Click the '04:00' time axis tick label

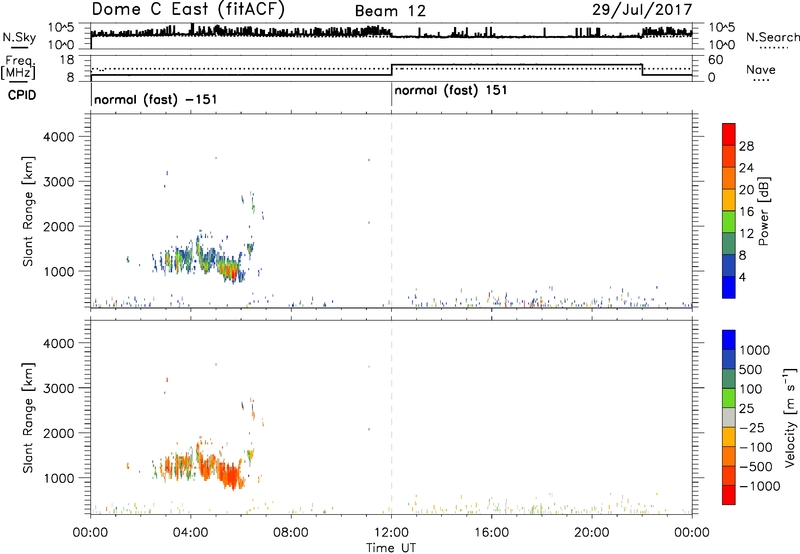click(190, 533)
